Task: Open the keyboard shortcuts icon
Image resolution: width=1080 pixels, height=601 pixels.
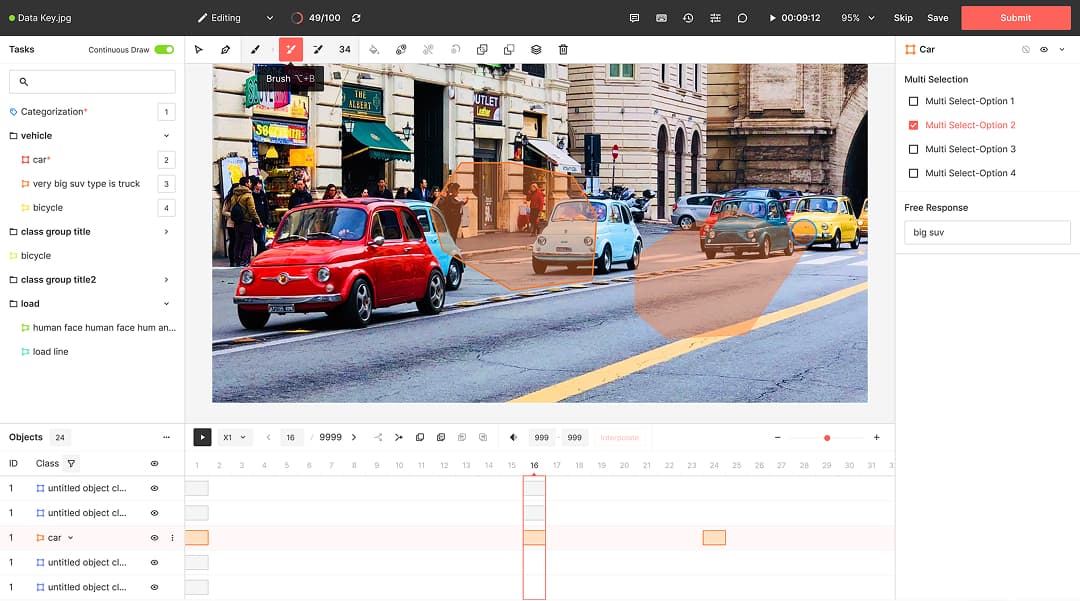Action: 661,18
